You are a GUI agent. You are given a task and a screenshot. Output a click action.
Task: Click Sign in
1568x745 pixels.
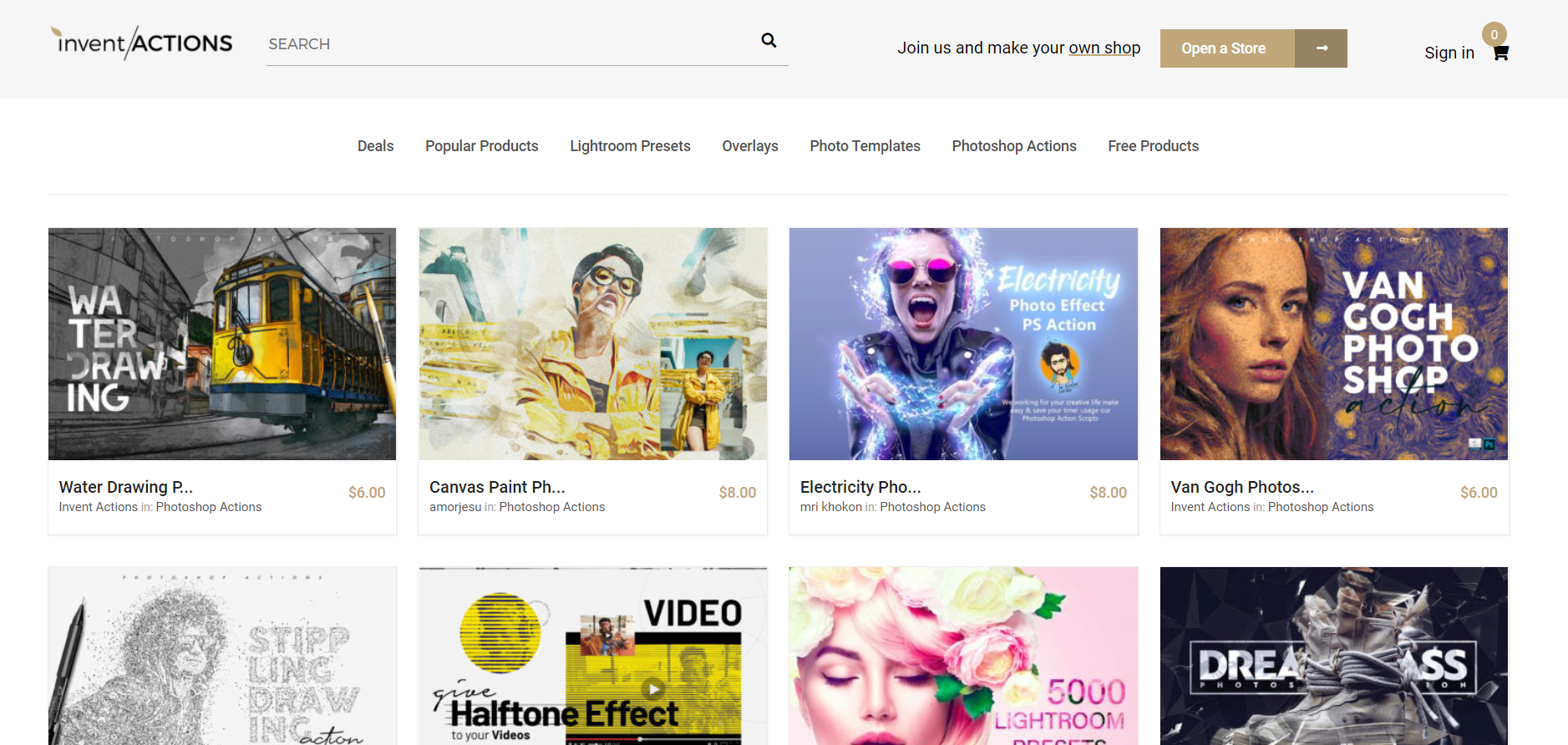pos(1449,53)
